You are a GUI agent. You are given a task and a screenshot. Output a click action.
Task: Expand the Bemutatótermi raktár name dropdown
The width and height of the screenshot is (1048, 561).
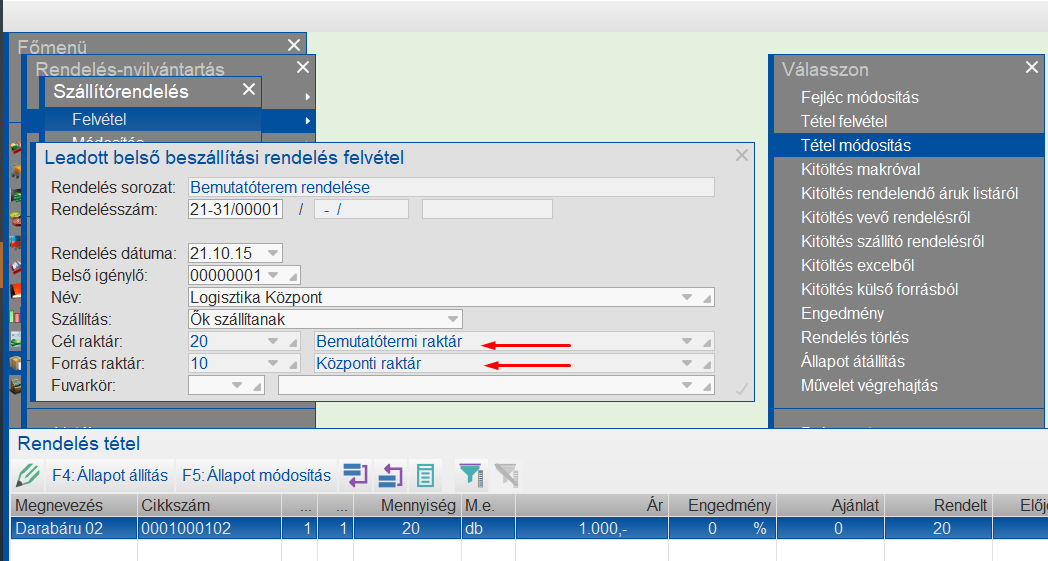click(x=686, y=342)
